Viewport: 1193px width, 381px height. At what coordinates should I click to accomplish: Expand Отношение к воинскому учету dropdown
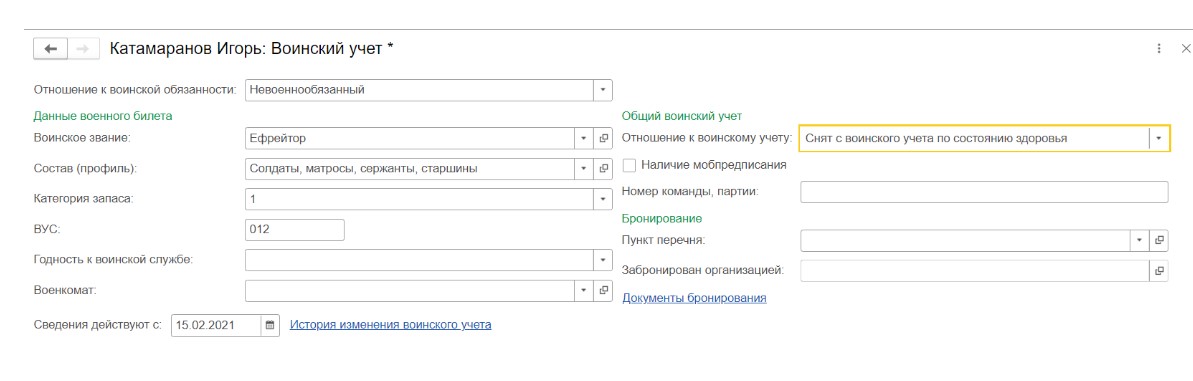pyautogui.click(x=1159, y=138)
